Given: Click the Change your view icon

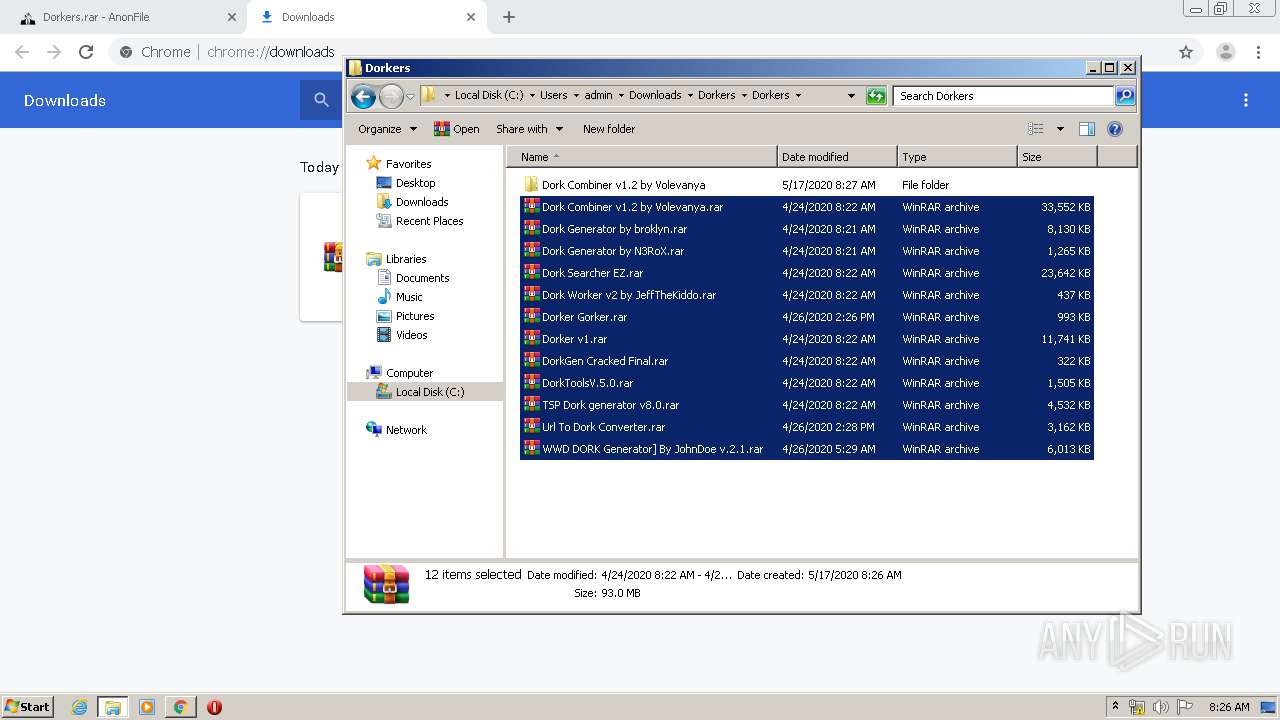Looking at the screenshot, I should (1036, 129).
